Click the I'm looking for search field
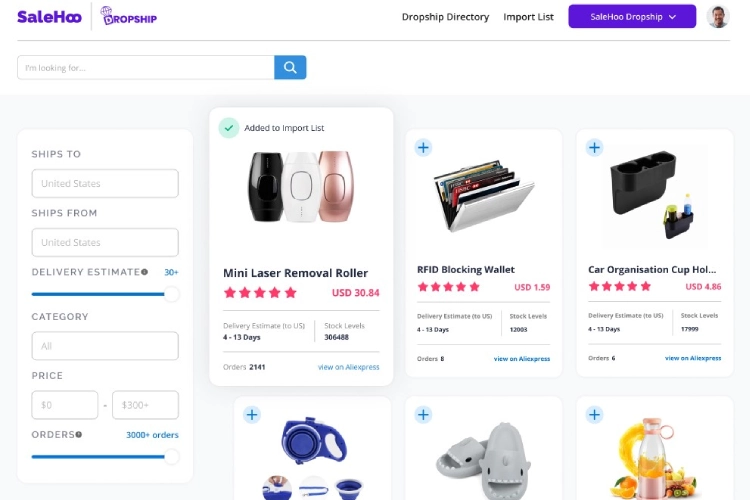Image resolution: width=750 pixels, height=500 pixels. (x=146, y=67)
